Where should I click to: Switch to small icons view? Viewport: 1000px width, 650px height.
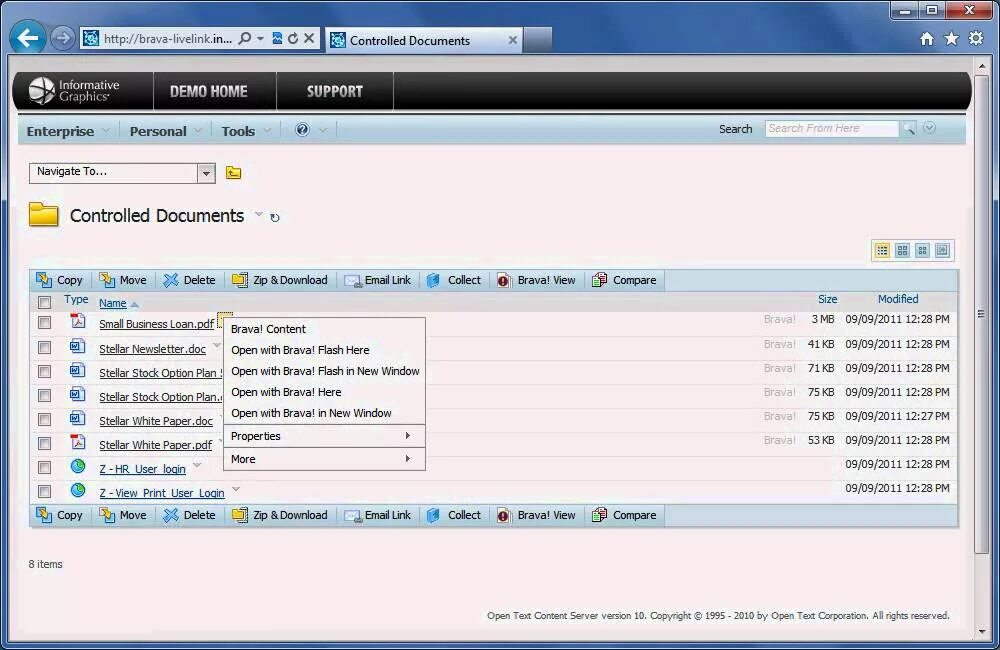(x=922, y=250)
